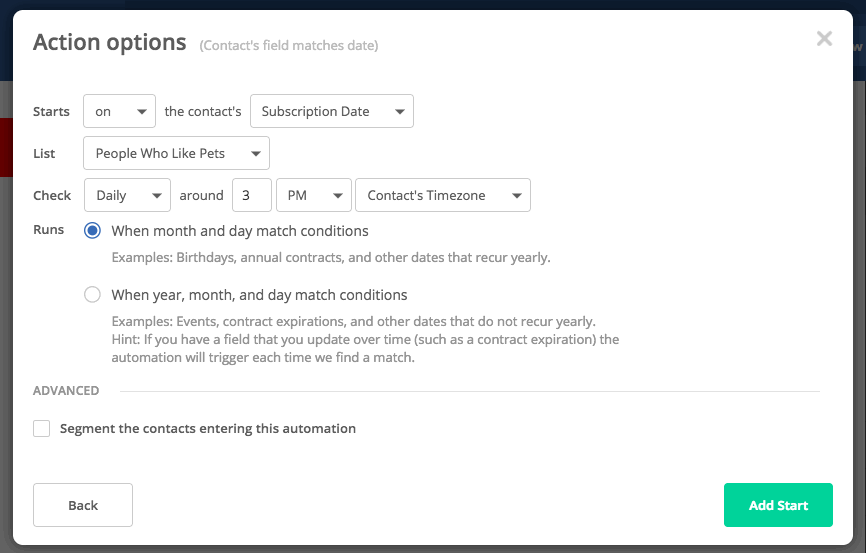Expand the Subscription Date field dropdown
The width and height of the screenshot is (866, 553).
click(x=331, y=111)
